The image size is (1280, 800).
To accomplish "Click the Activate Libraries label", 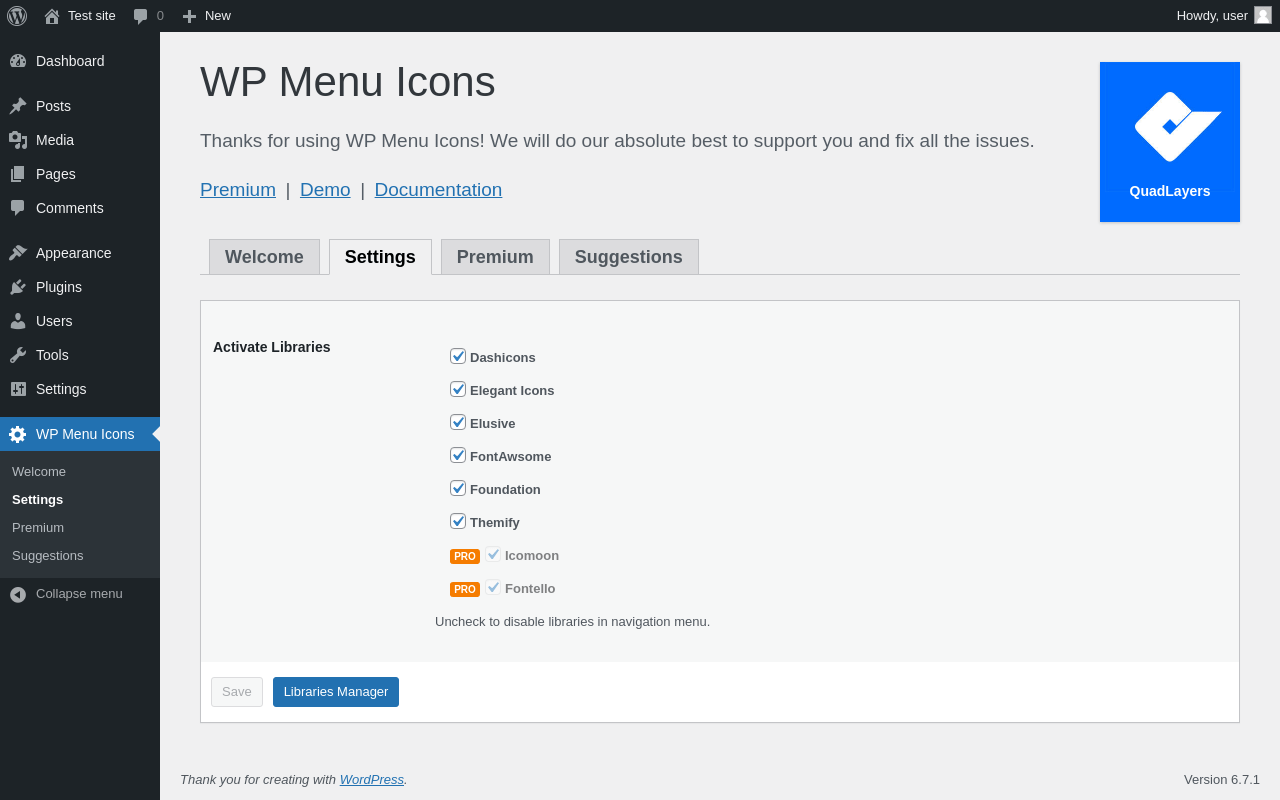I will pos(272,347).
